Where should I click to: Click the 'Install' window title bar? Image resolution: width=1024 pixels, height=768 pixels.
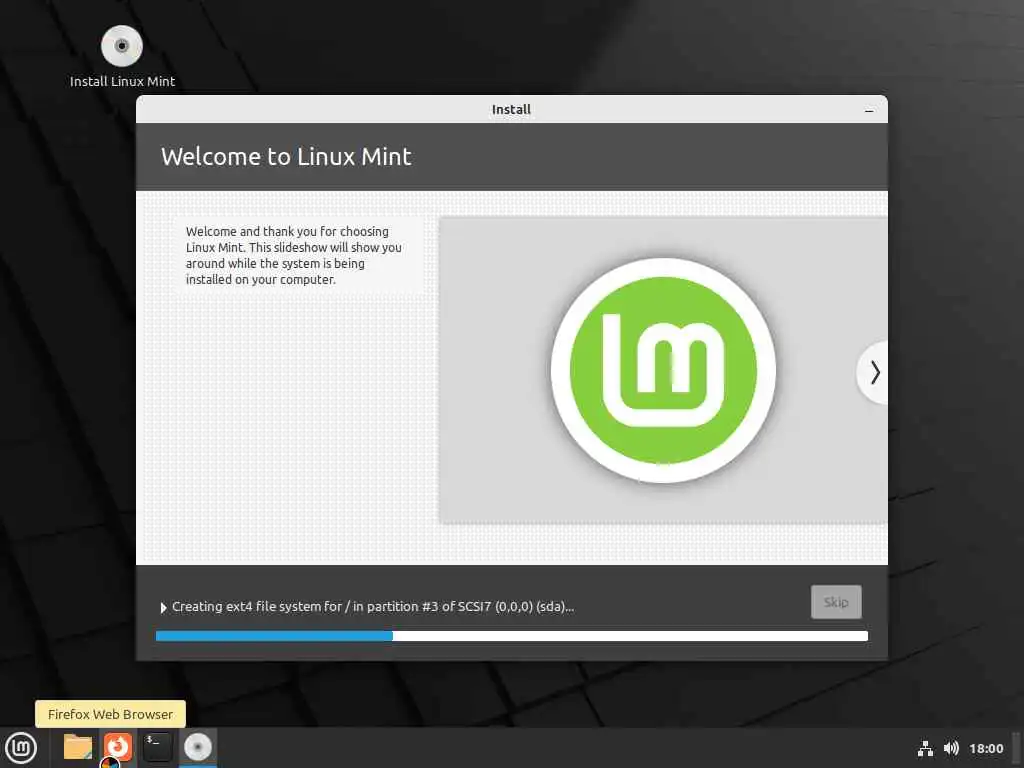point(511,109)
